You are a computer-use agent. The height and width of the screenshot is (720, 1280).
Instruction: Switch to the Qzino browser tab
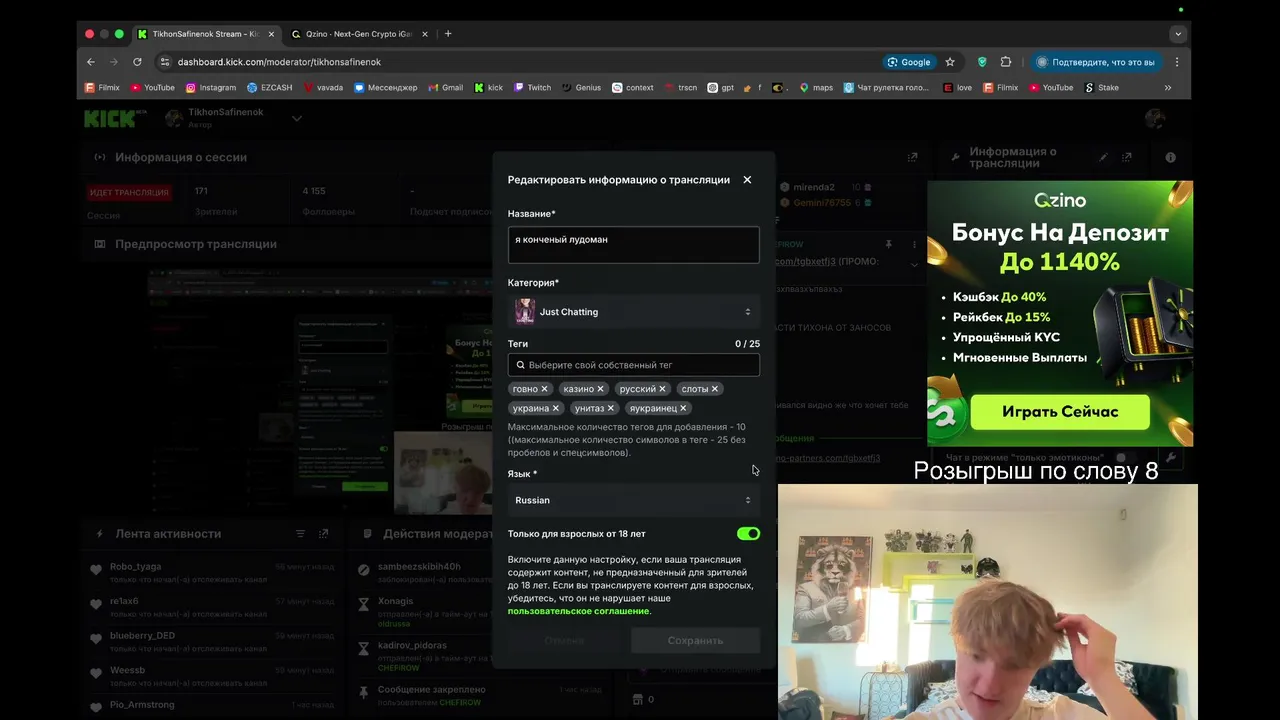358,34
